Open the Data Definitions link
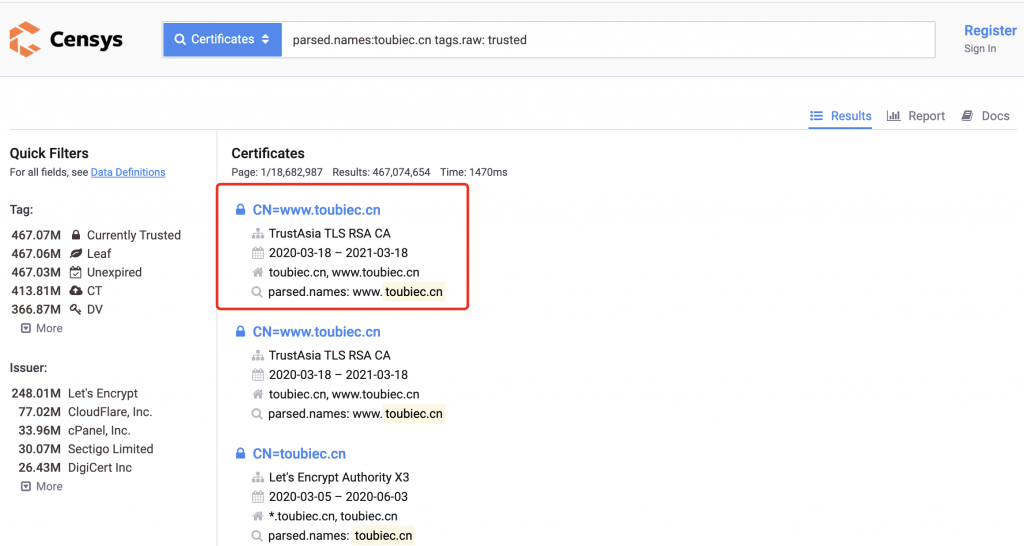 pyautogui.click(x=128, y=172)
